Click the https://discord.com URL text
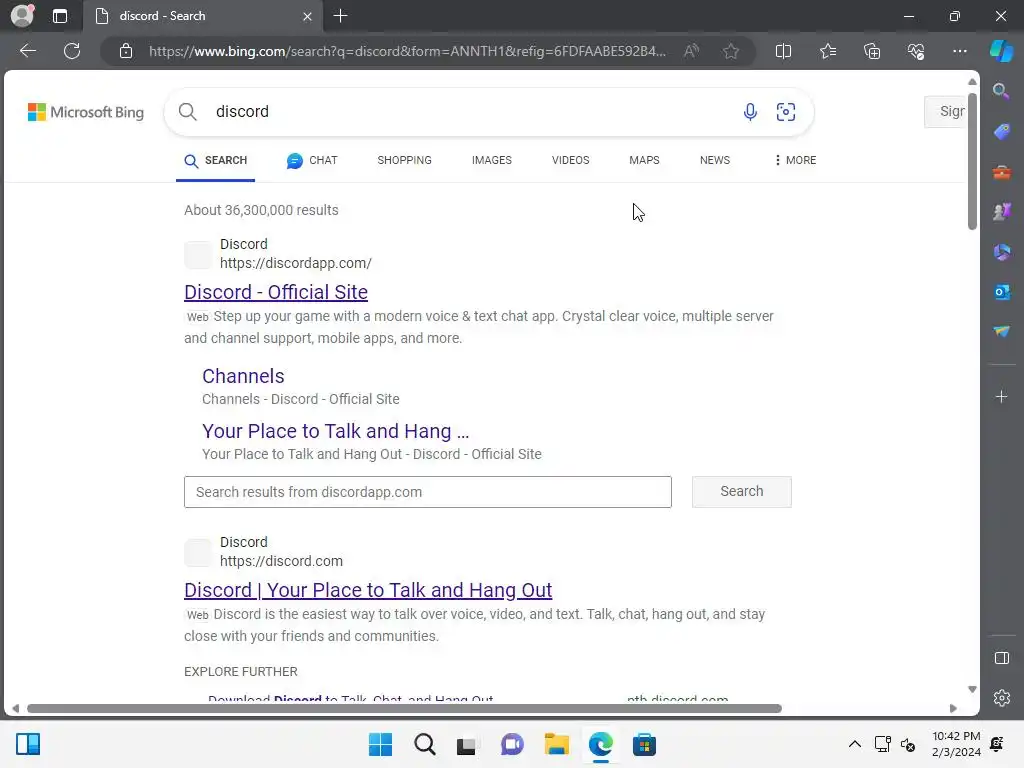The image size is (1024, 768). tap(281, 561)
